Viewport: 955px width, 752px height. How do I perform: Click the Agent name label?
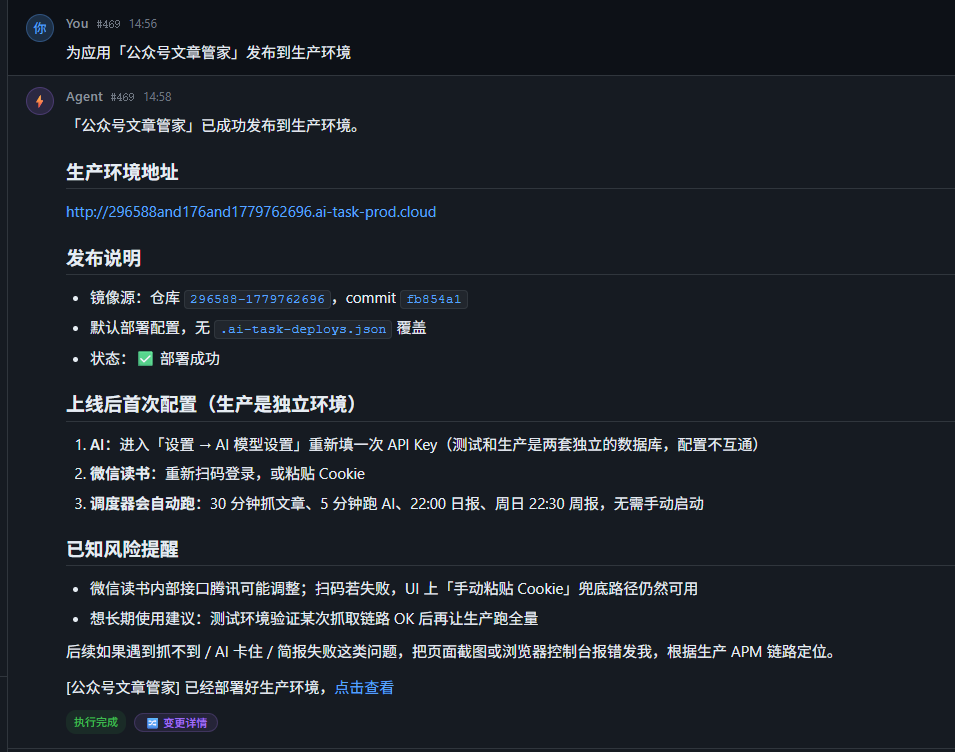coord(84,97)
